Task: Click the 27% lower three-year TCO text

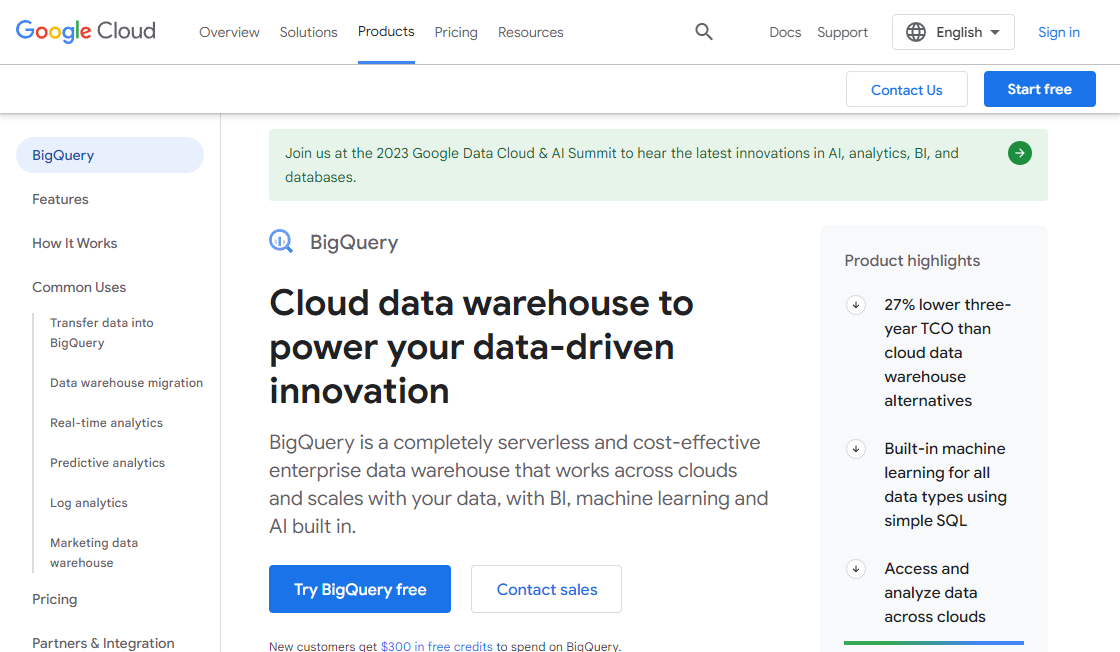Action: point(947,353)
